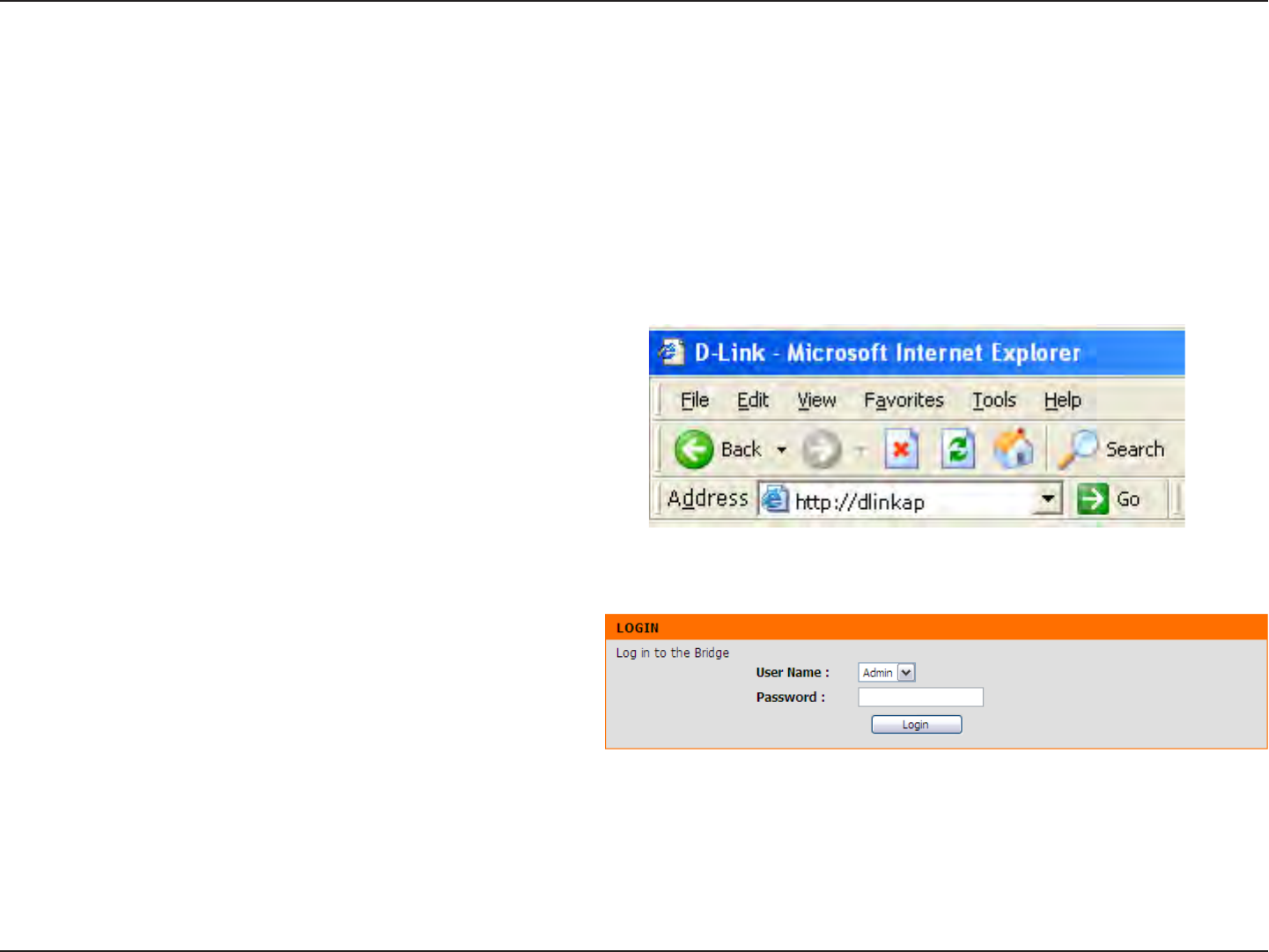Open the Home page icon
1269x952 pixels.
tap(1014, 449)
